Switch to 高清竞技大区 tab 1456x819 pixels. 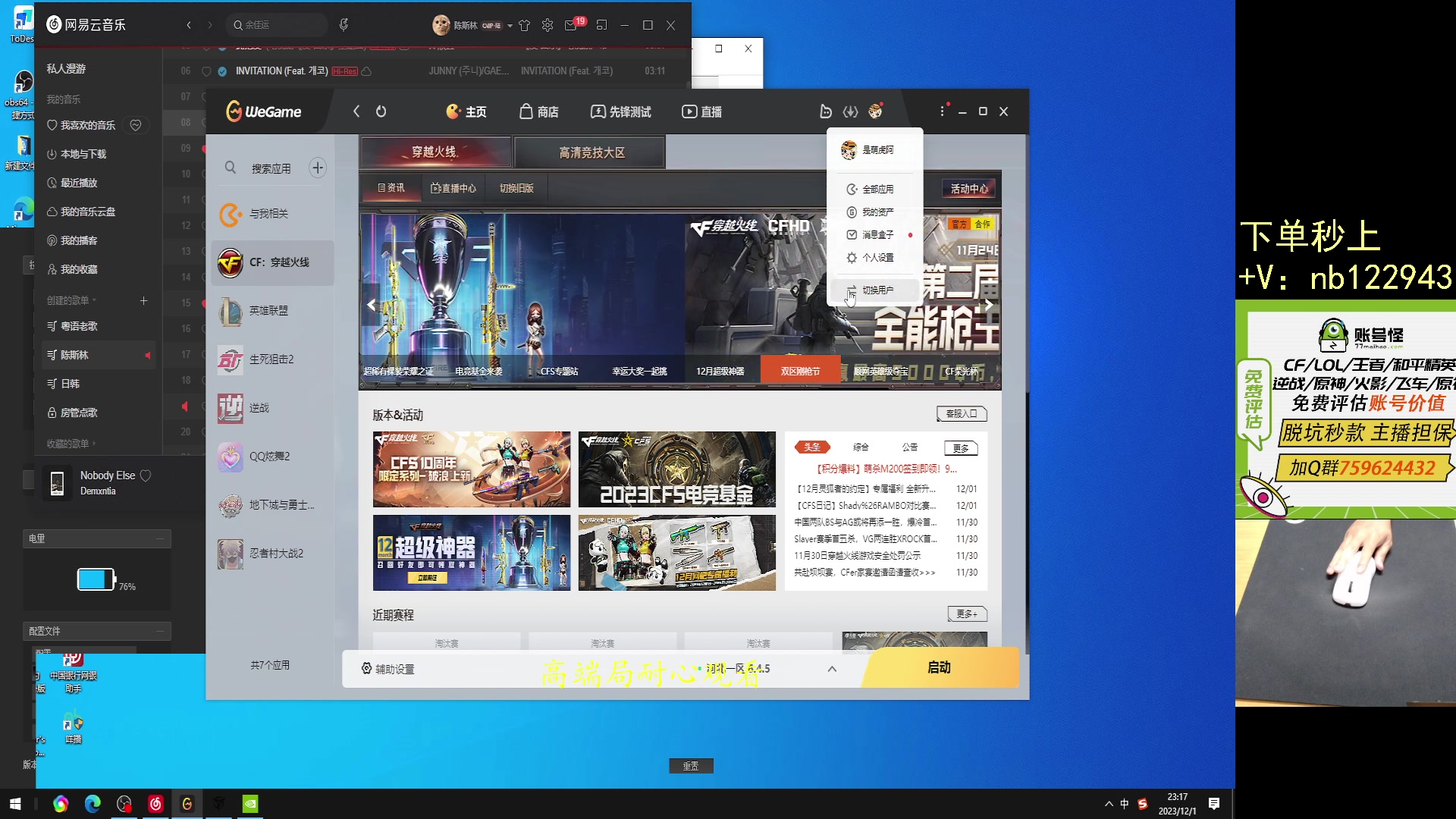coord(591,152)
